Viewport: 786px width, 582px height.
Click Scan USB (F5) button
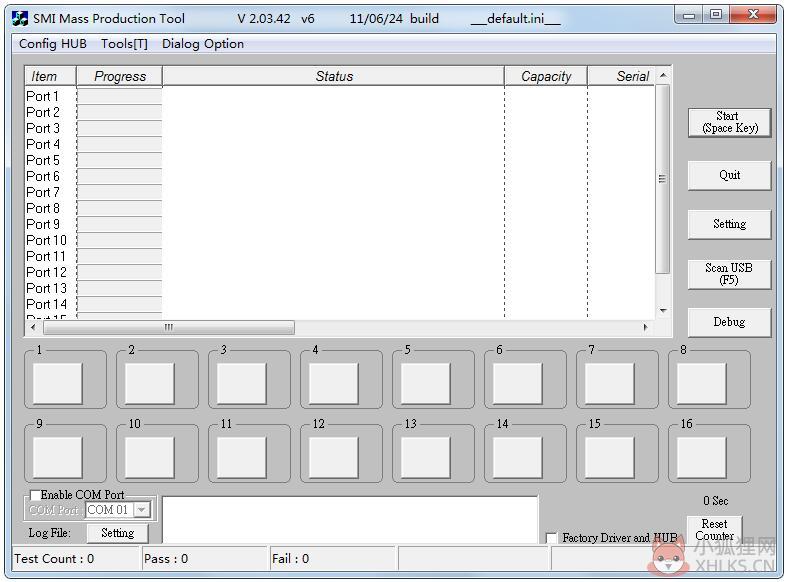[729, 274]
